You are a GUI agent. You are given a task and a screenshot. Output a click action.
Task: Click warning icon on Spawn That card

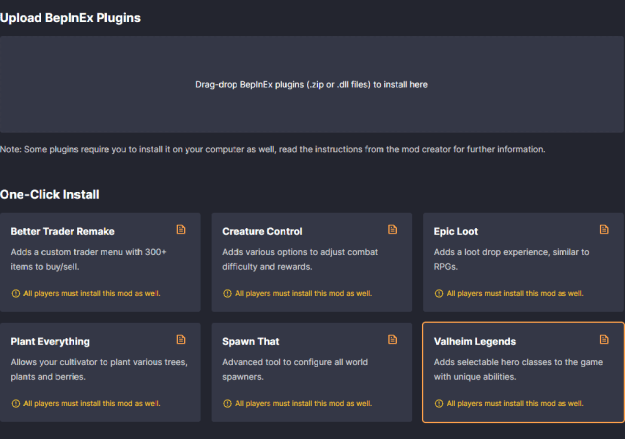pyautogui.click(x=227, y=403)
